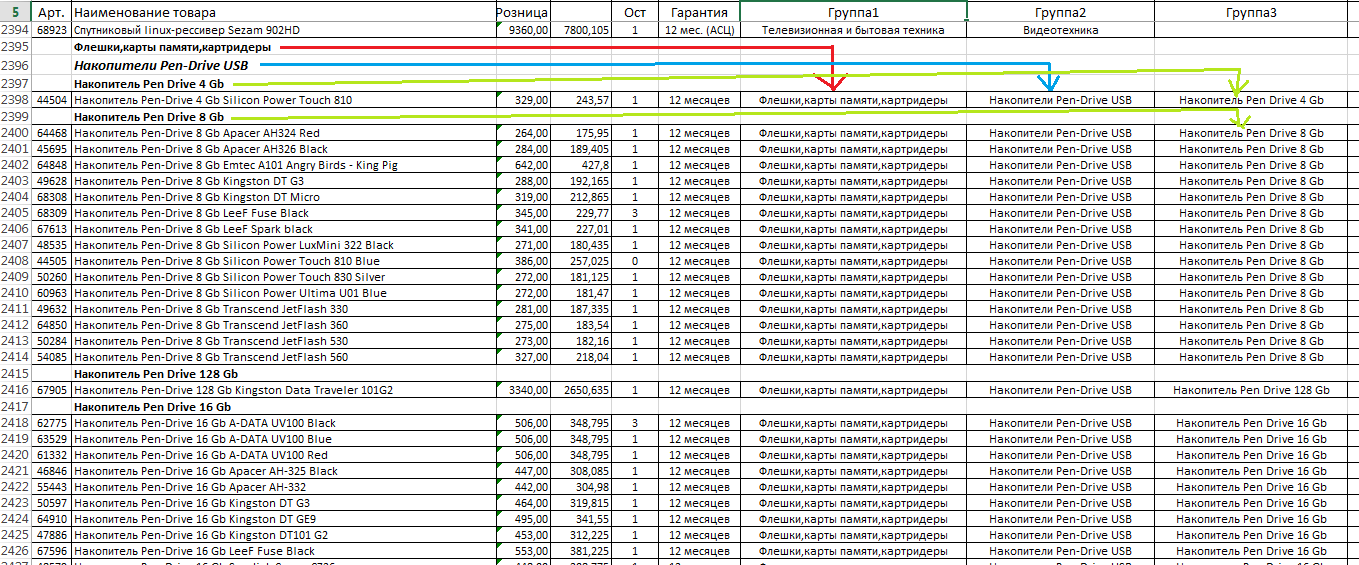Click article number 64468
This screenshot has width=1359, height=565.
[51, 133]
